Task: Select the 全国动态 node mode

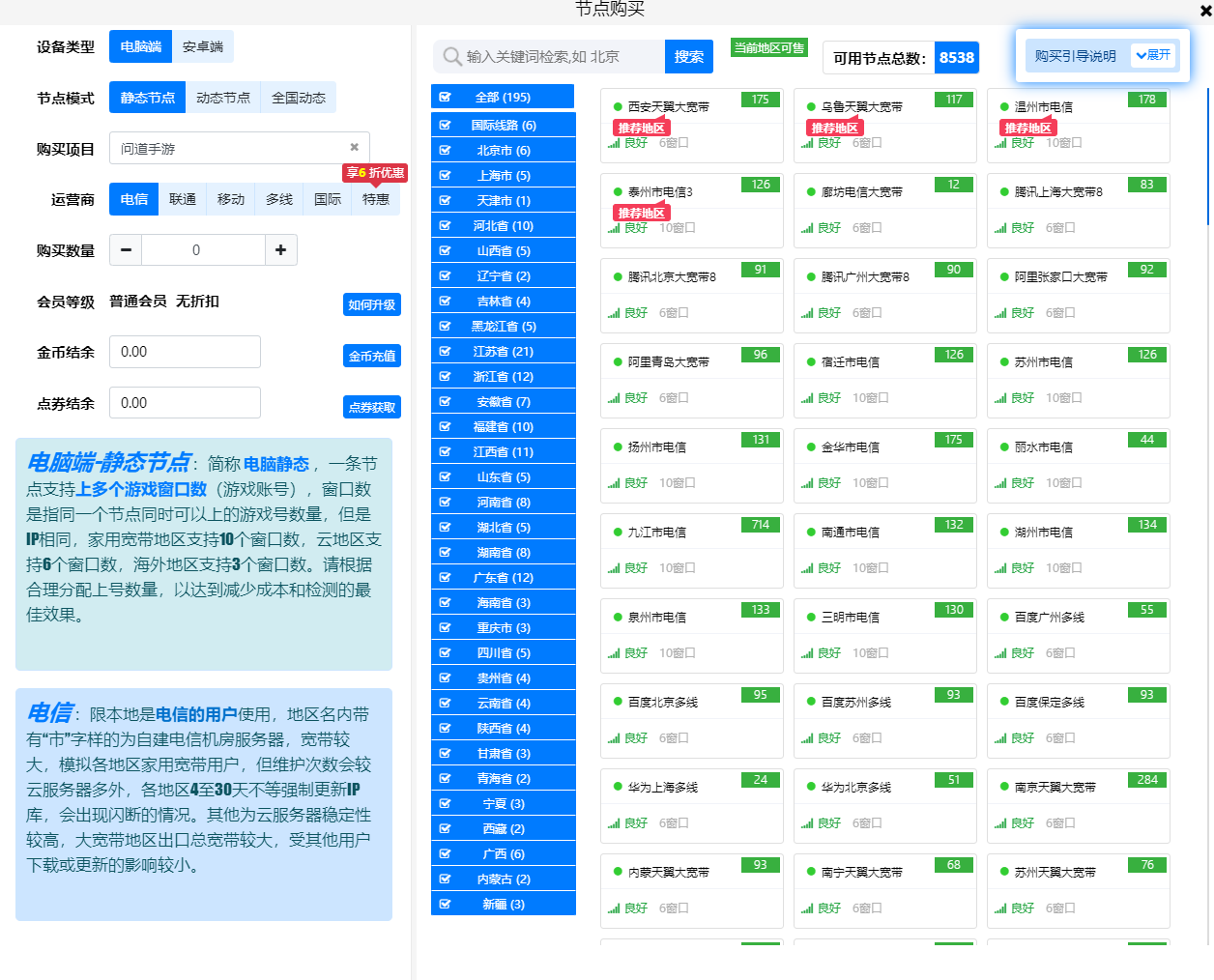Action: pyautogui.click(x=299, y=98)
